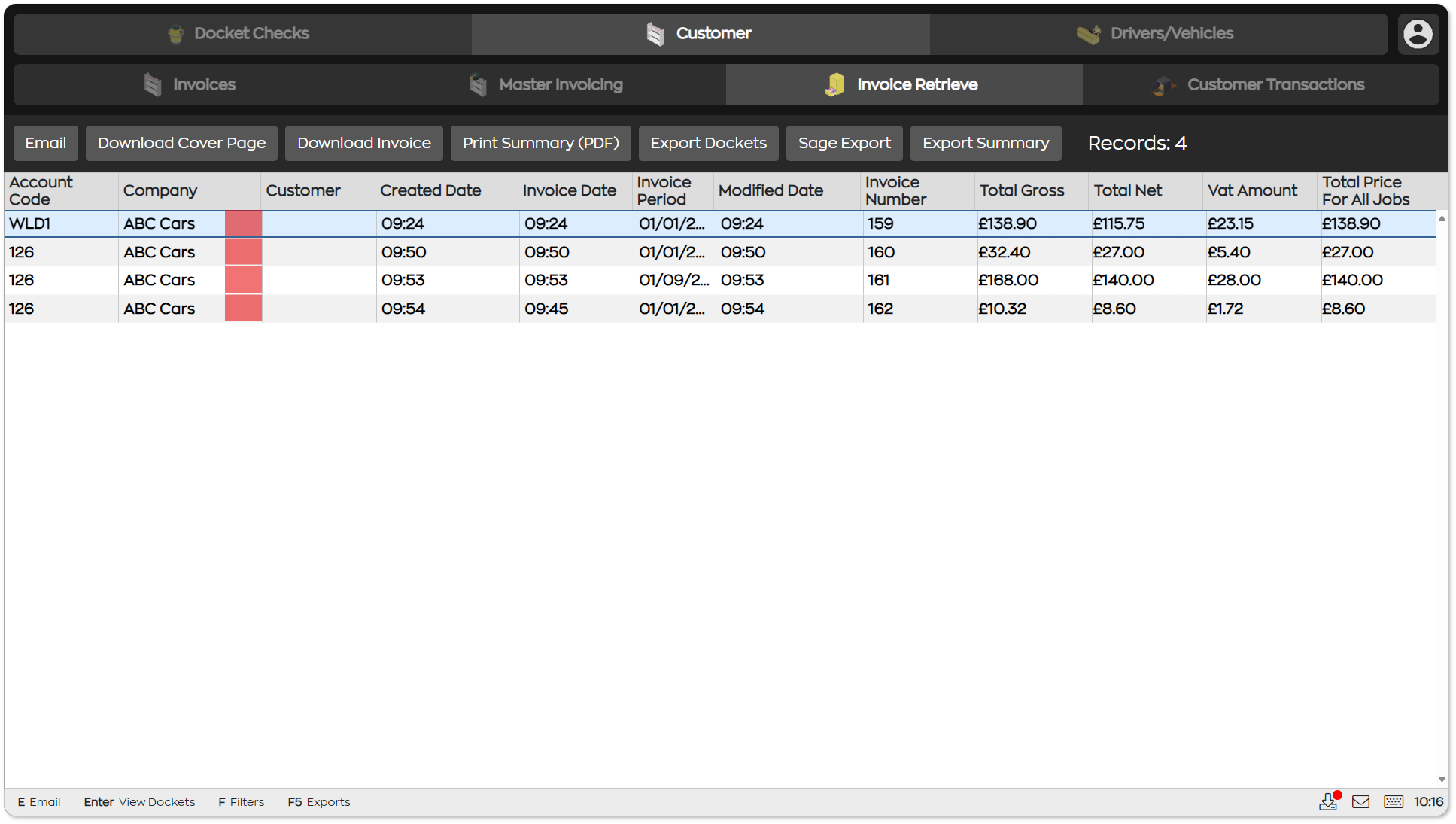Click the £168.00 total gross value

coord(1008,280)
